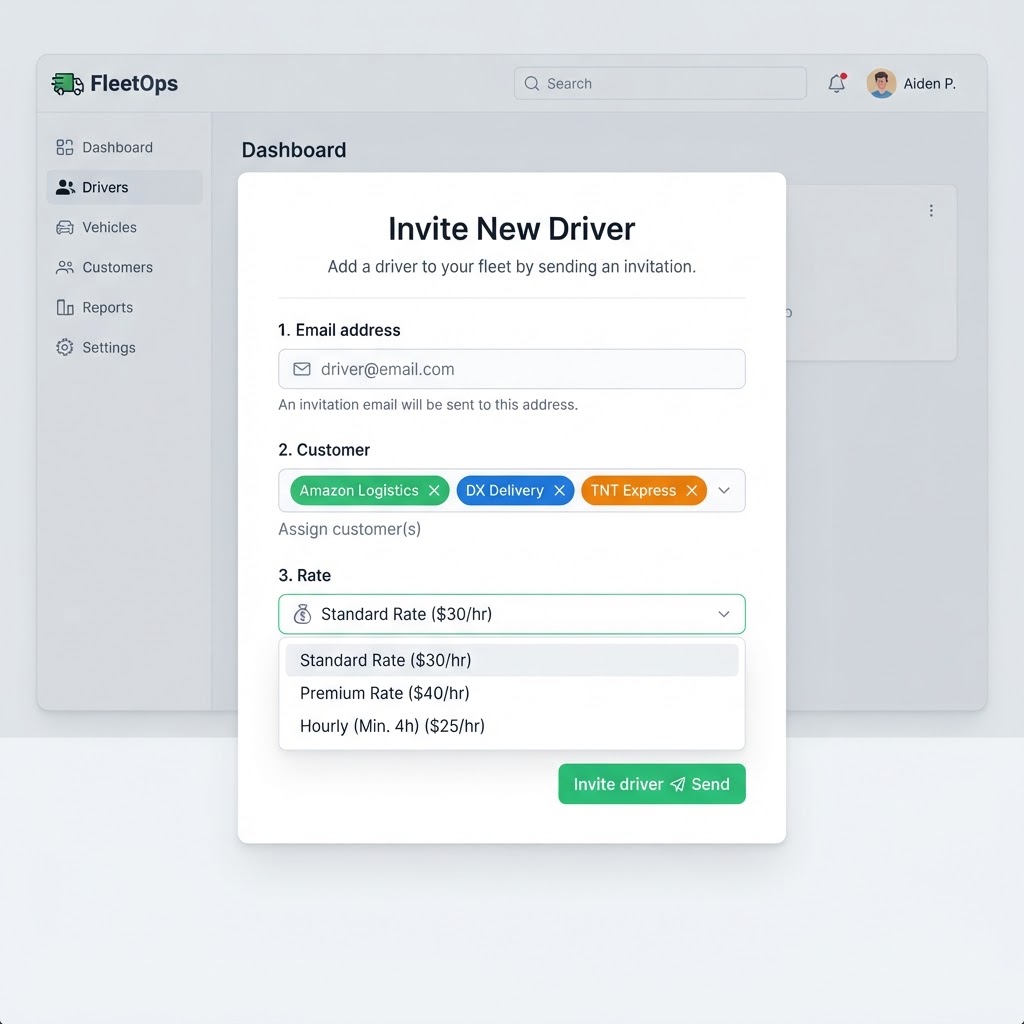This screenshot has height=1024, width=1024.
Task: Open Customers sidebar item
Action: point(124,267)
